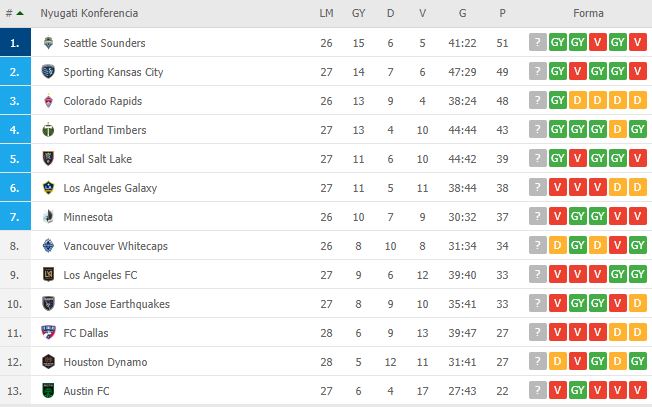Click the Los Angeles Galaxy logo
The image size is (652, 407).
[48, 187]
